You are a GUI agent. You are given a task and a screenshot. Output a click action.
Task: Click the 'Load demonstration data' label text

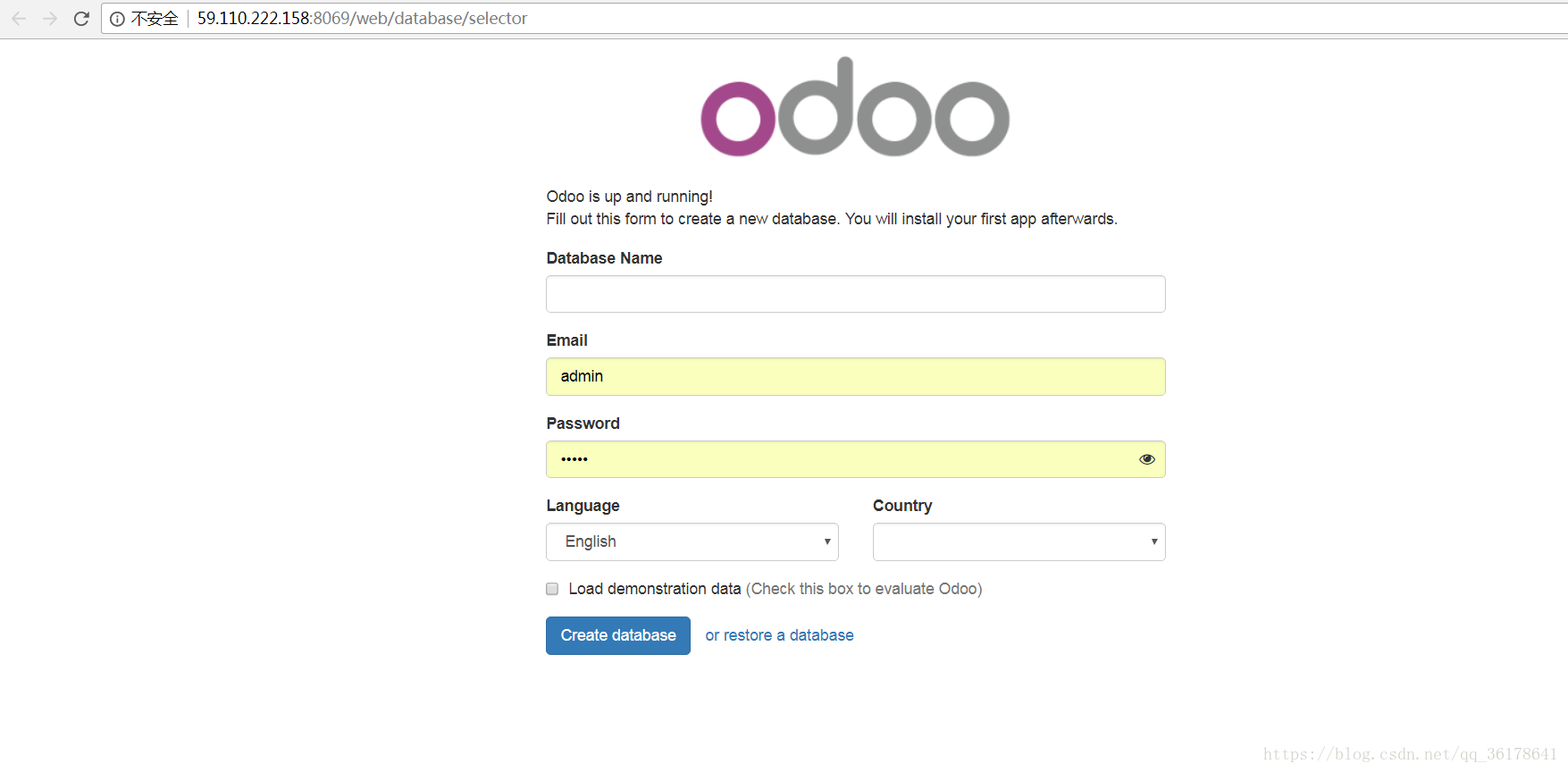coord(655,589)
